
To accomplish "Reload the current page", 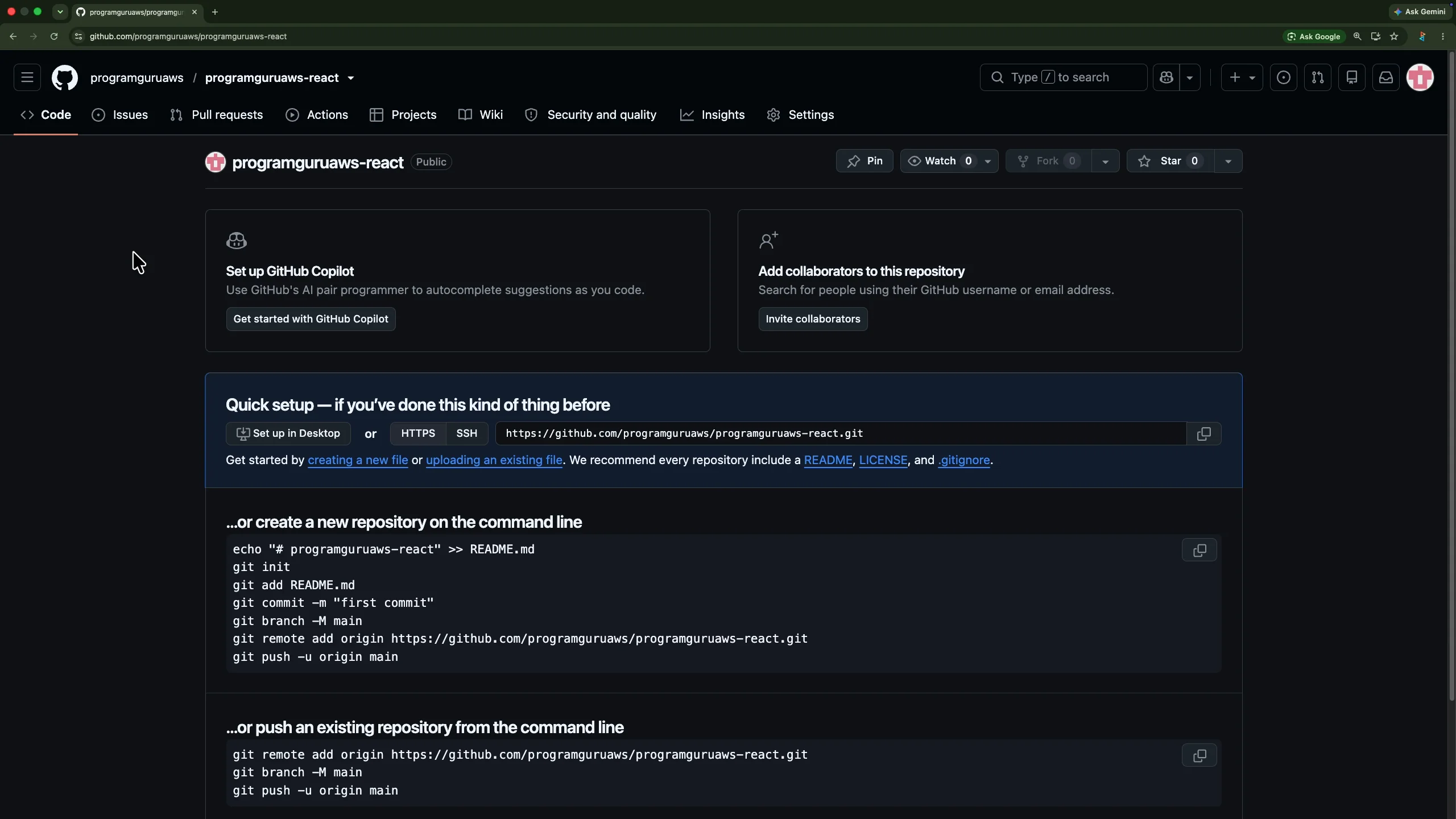I will click(x=54, y=36).
